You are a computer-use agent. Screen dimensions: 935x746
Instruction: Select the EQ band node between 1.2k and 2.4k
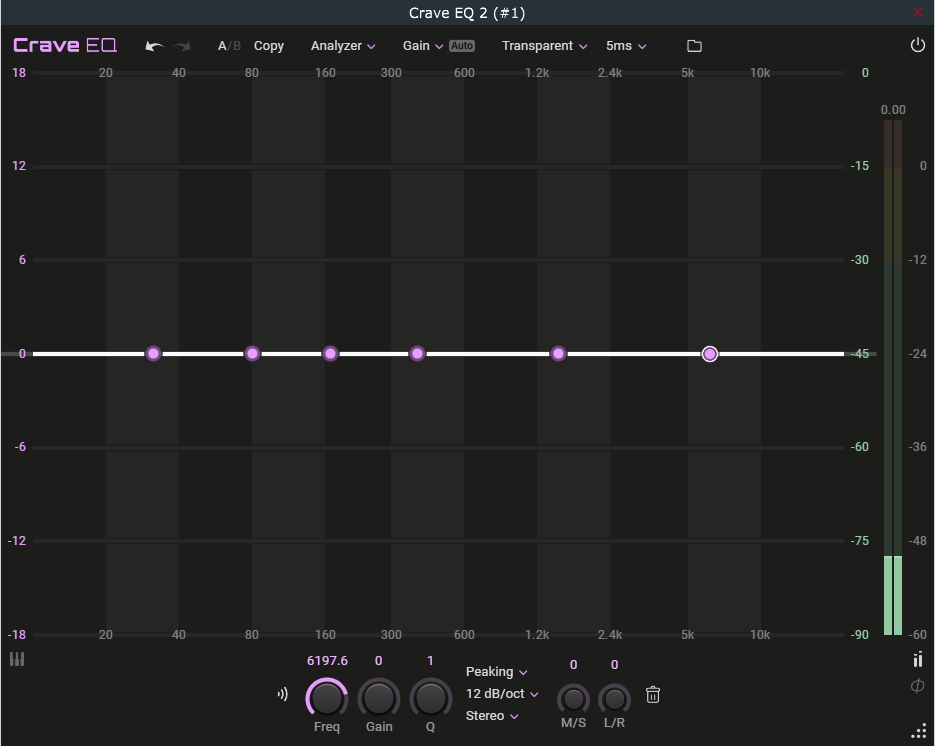point(558,354)
